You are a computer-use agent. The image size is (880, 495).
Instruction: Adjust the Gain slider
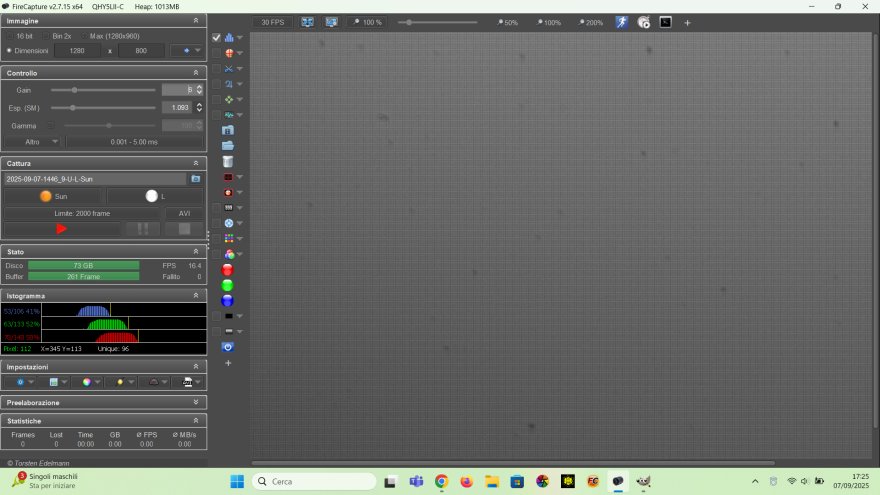point(74,90)
